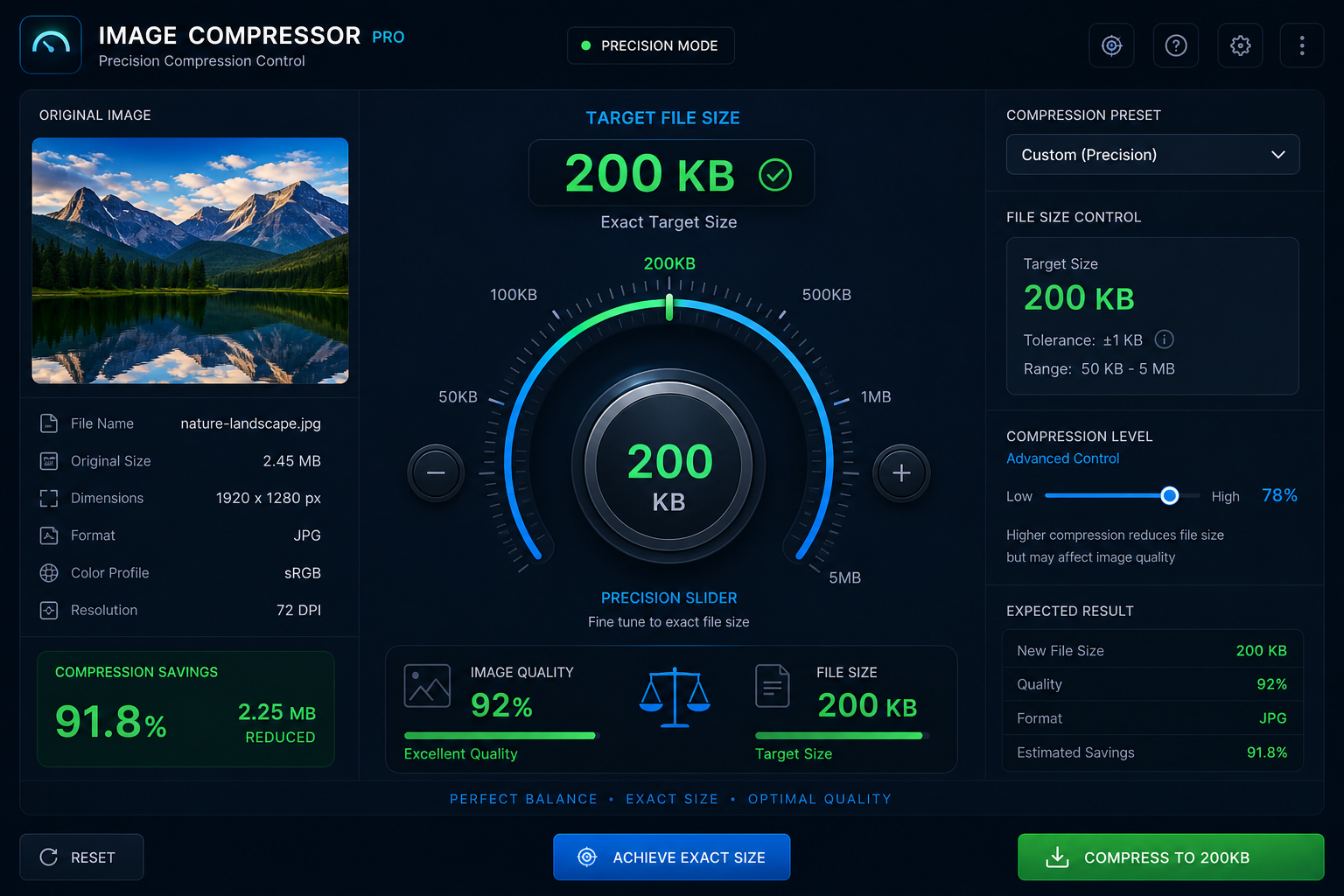Click the dropdown chevron on Custom (Precision)
1344x896 pixels.
point(1277,155)
